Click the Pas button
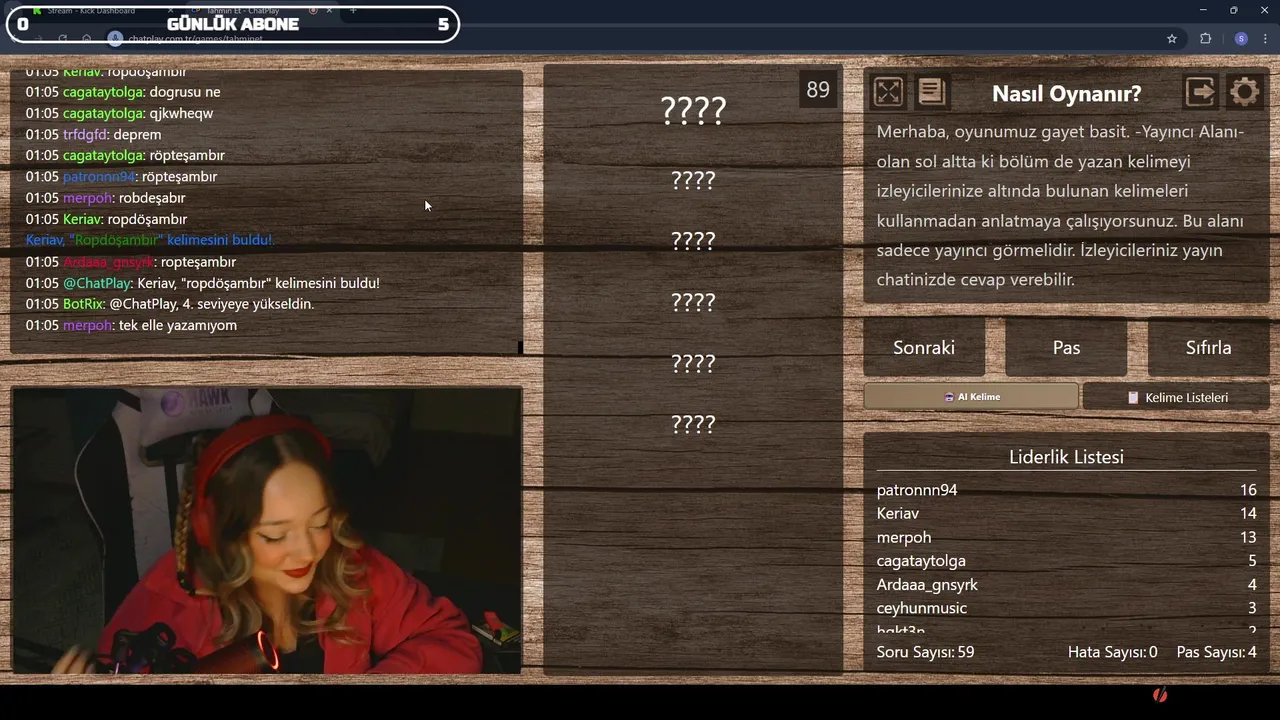Viewport: 1280px width, 720px height. tap(1066, 347)
